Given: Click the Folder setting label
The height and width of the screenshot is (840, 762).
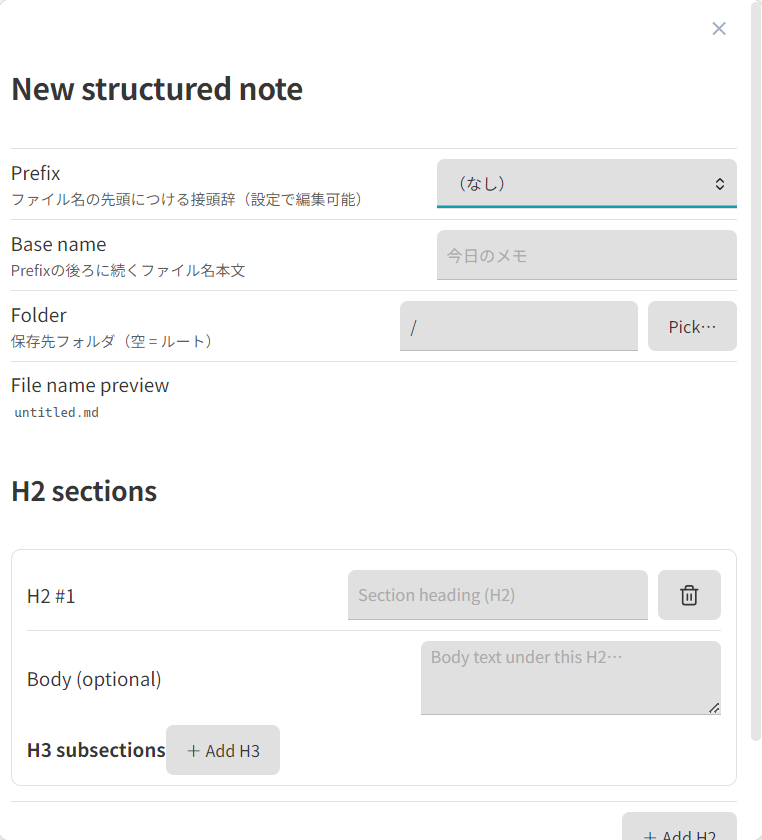Looking at the screenshot, I should pos(39,315).
